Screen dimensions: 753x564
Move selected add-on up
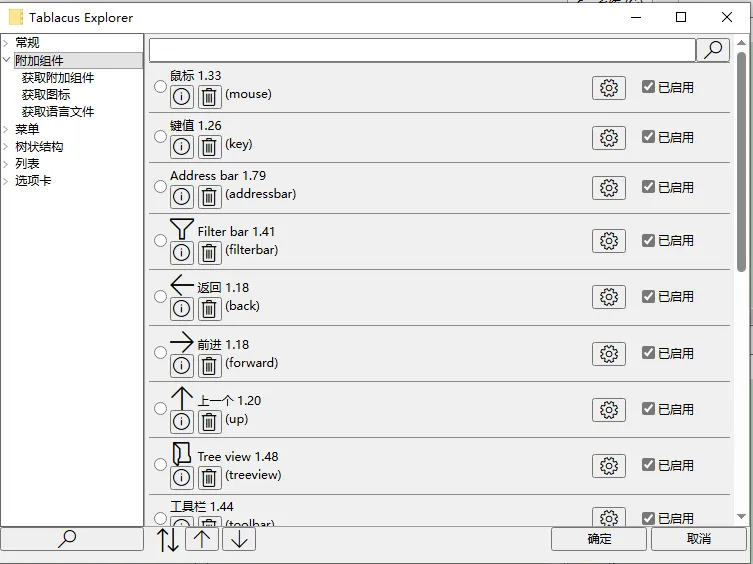coord(202,539)
